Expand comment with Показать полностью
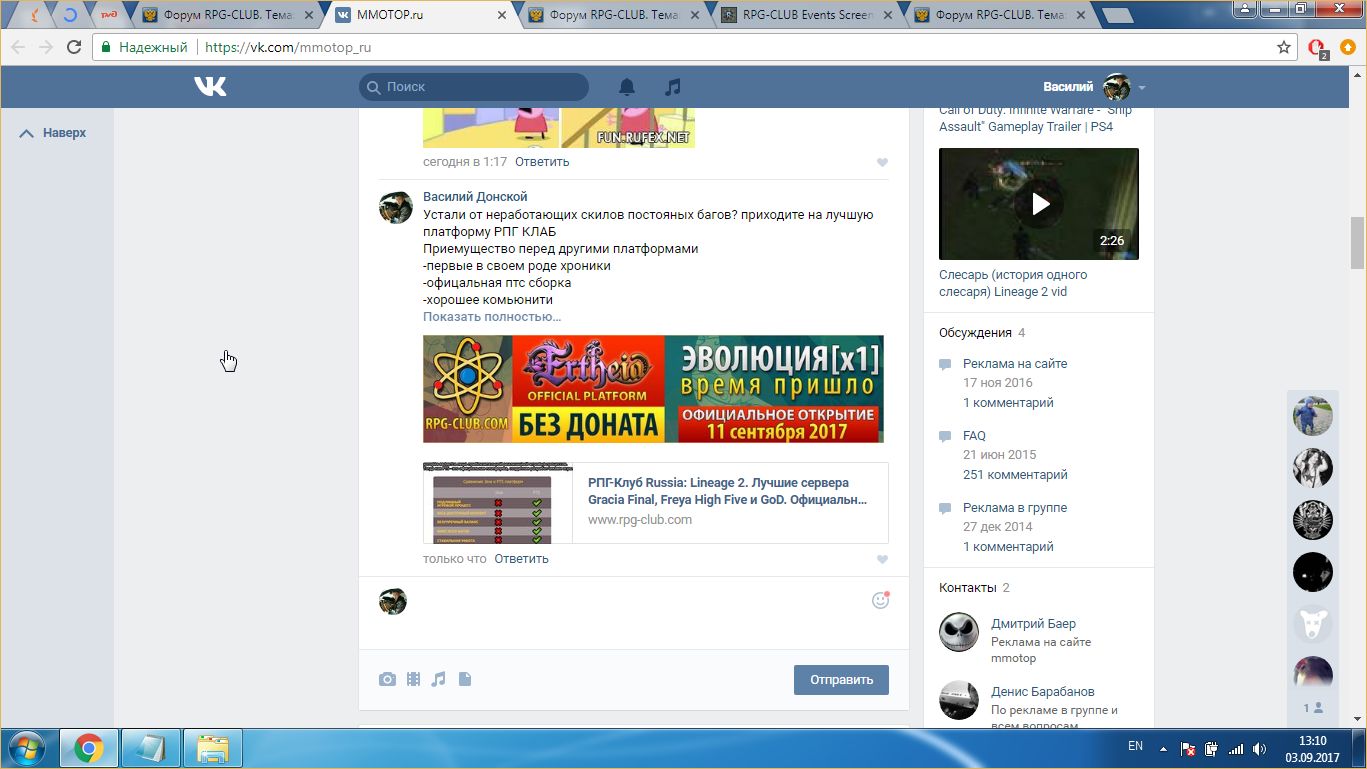Image resolution: width=1367 pixels, height=769 pixels. pos(492,316)
